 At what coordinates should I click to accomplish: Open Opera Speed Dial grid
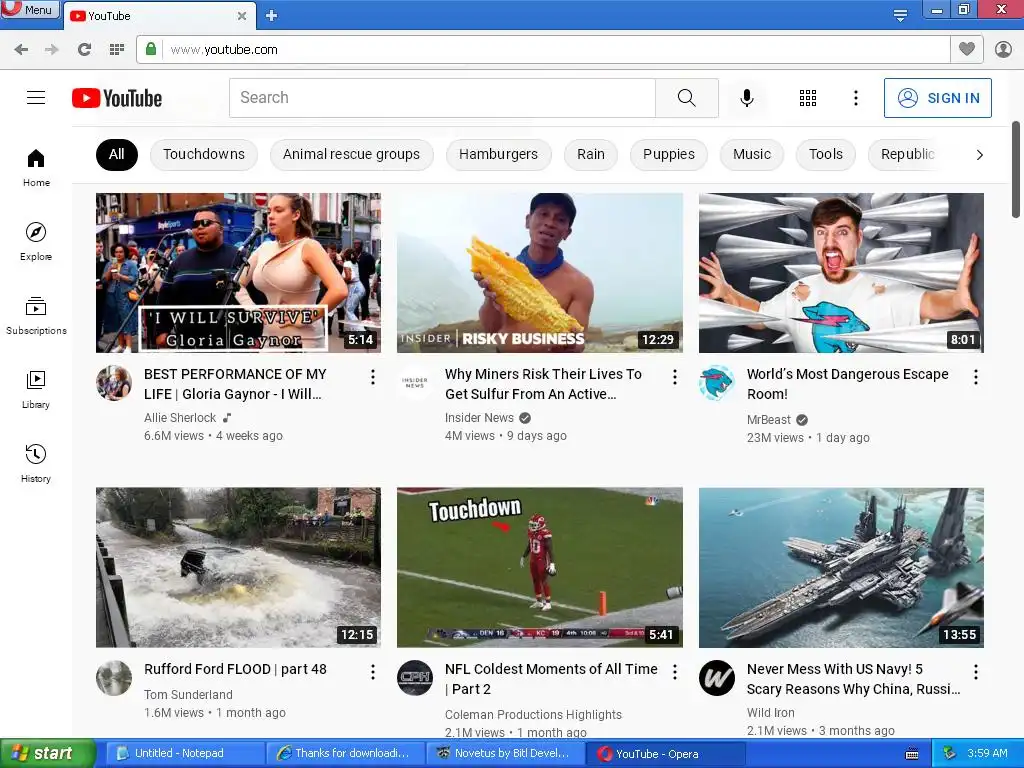pos(117,50)
